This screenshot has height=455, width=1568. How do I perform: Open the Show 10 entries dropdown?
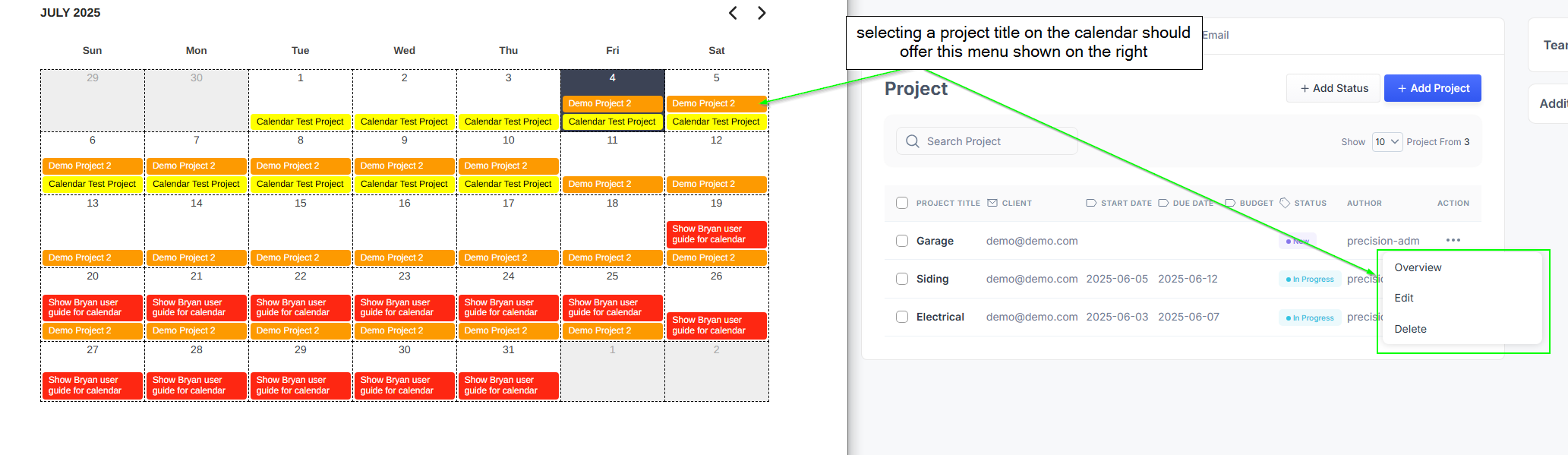pyautogui.click(x=1387, y=141)
